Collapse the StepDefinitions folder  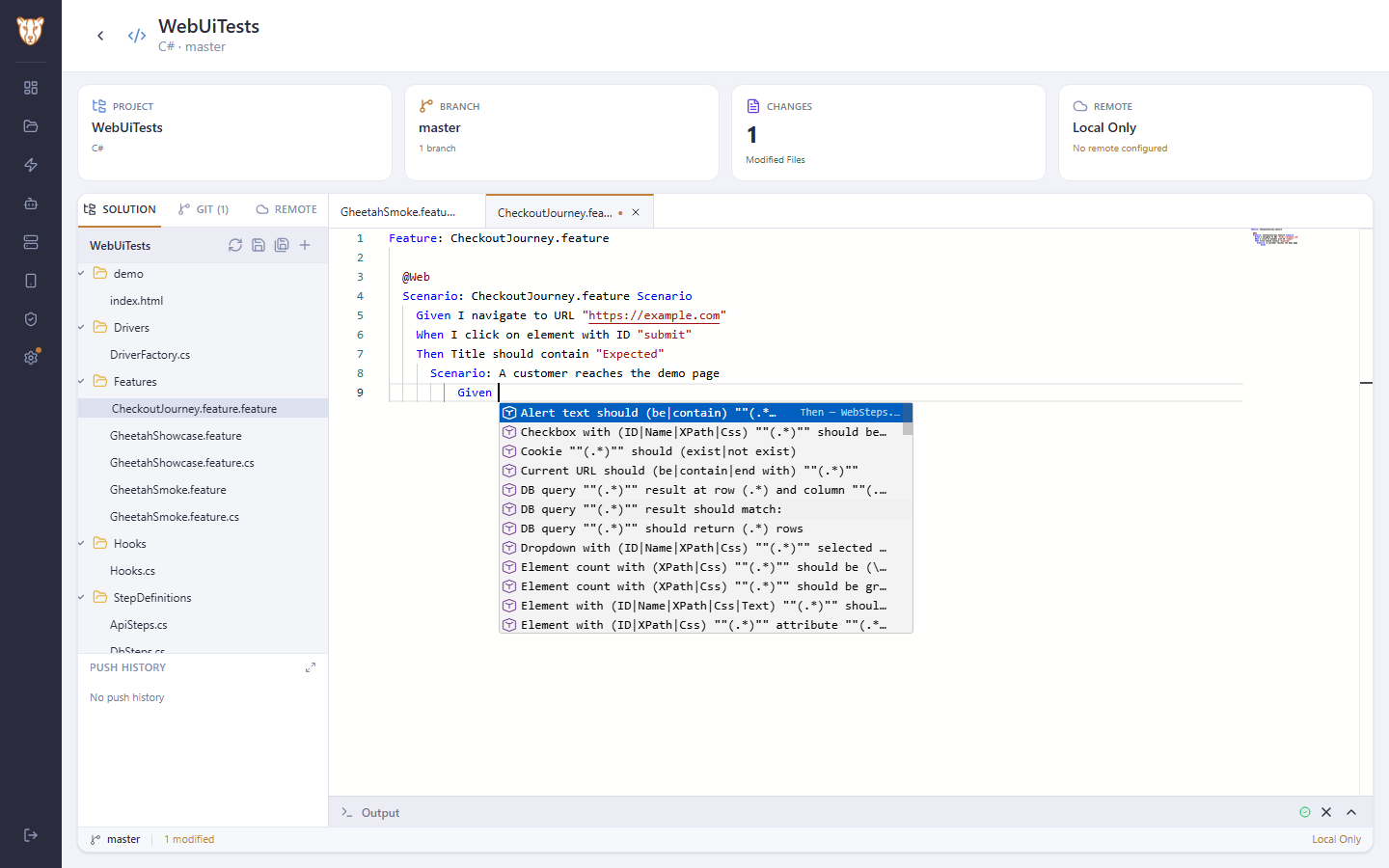coord(82,598)
